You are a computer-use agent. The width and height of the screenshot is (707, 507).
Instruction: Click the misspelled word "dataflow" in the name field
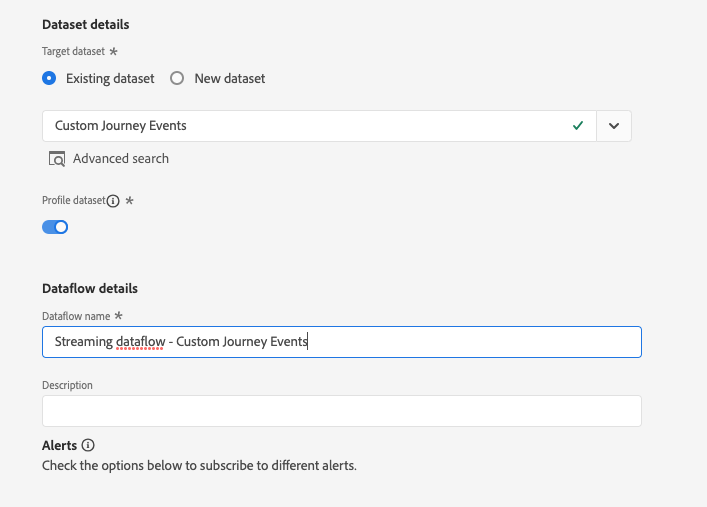coord(138,342)
